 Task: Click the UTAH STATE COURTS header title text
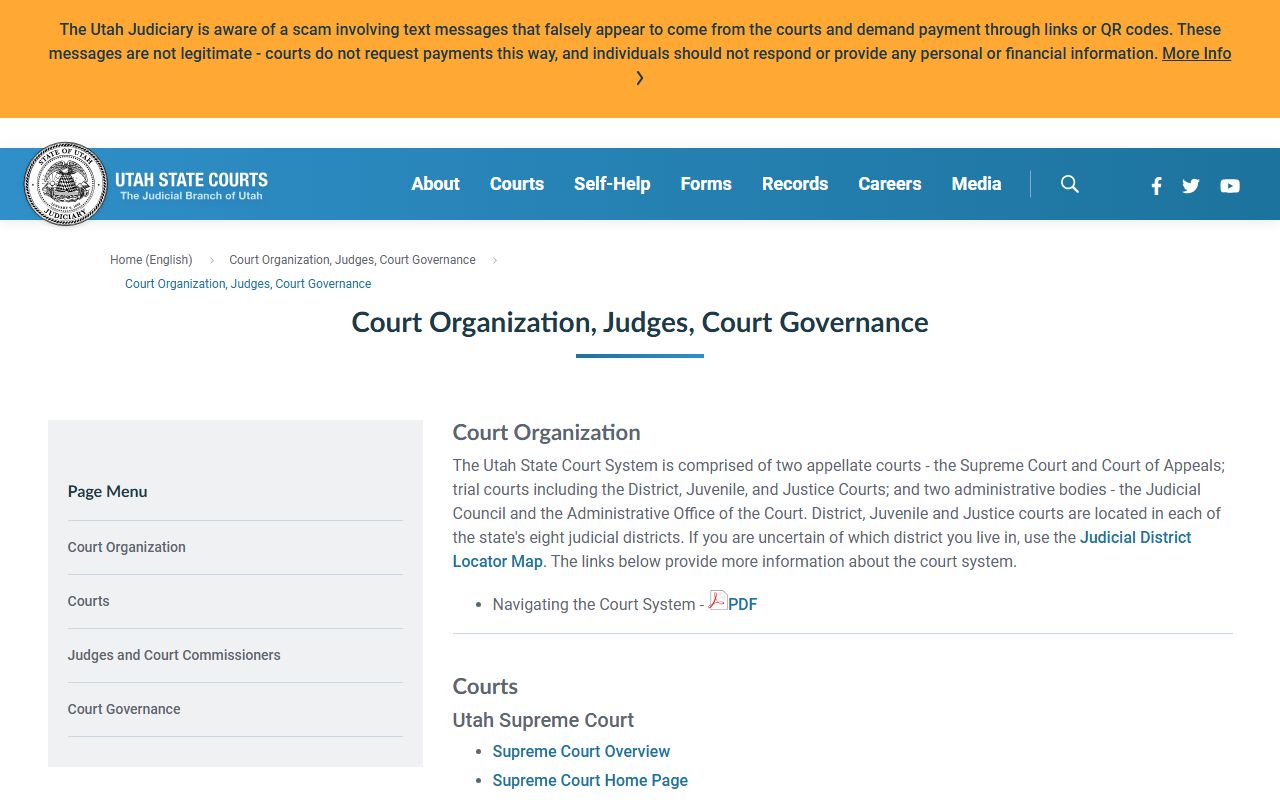coord(191,180)
